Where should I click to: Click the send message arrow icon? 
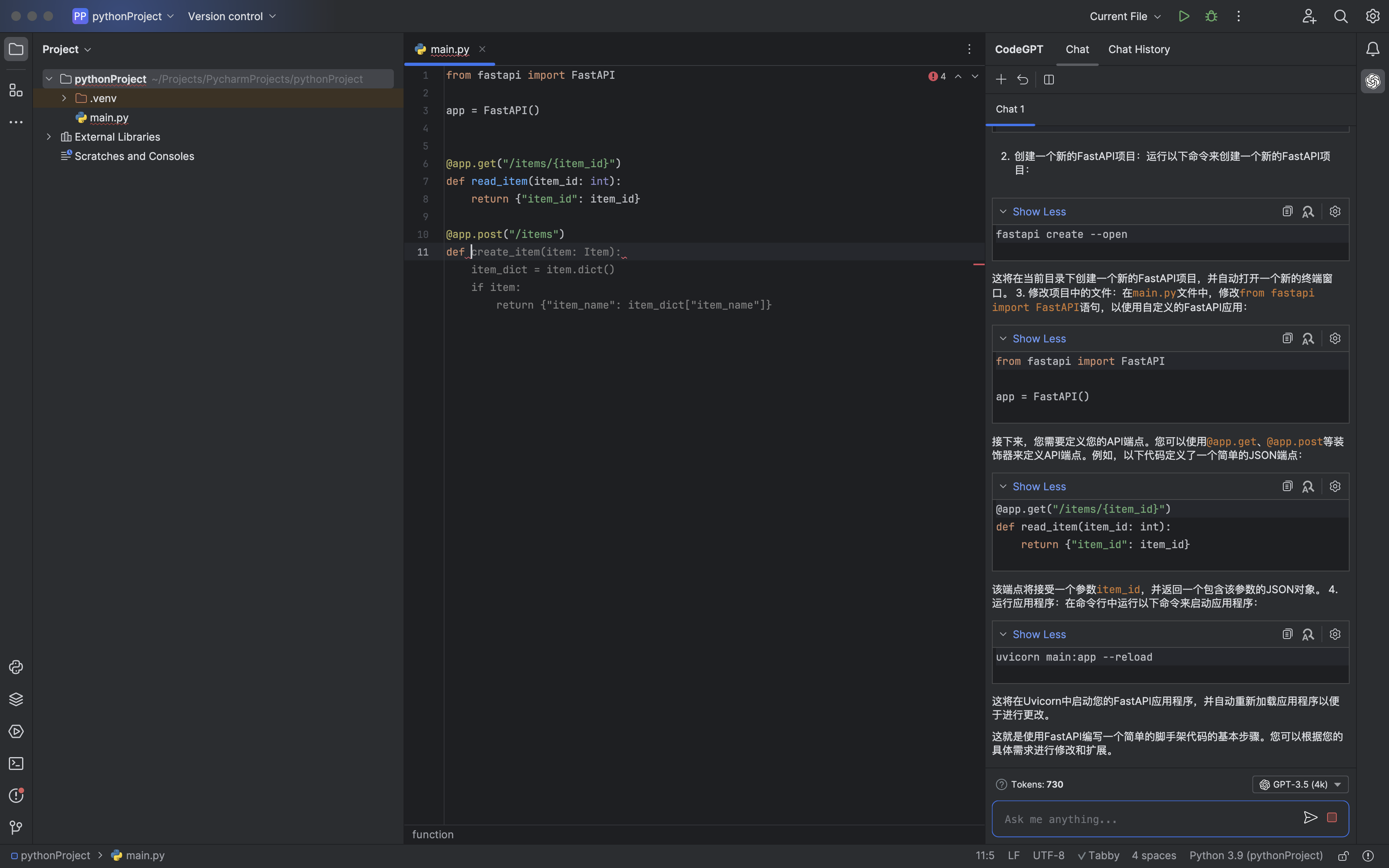click(x=1310, y=817)
